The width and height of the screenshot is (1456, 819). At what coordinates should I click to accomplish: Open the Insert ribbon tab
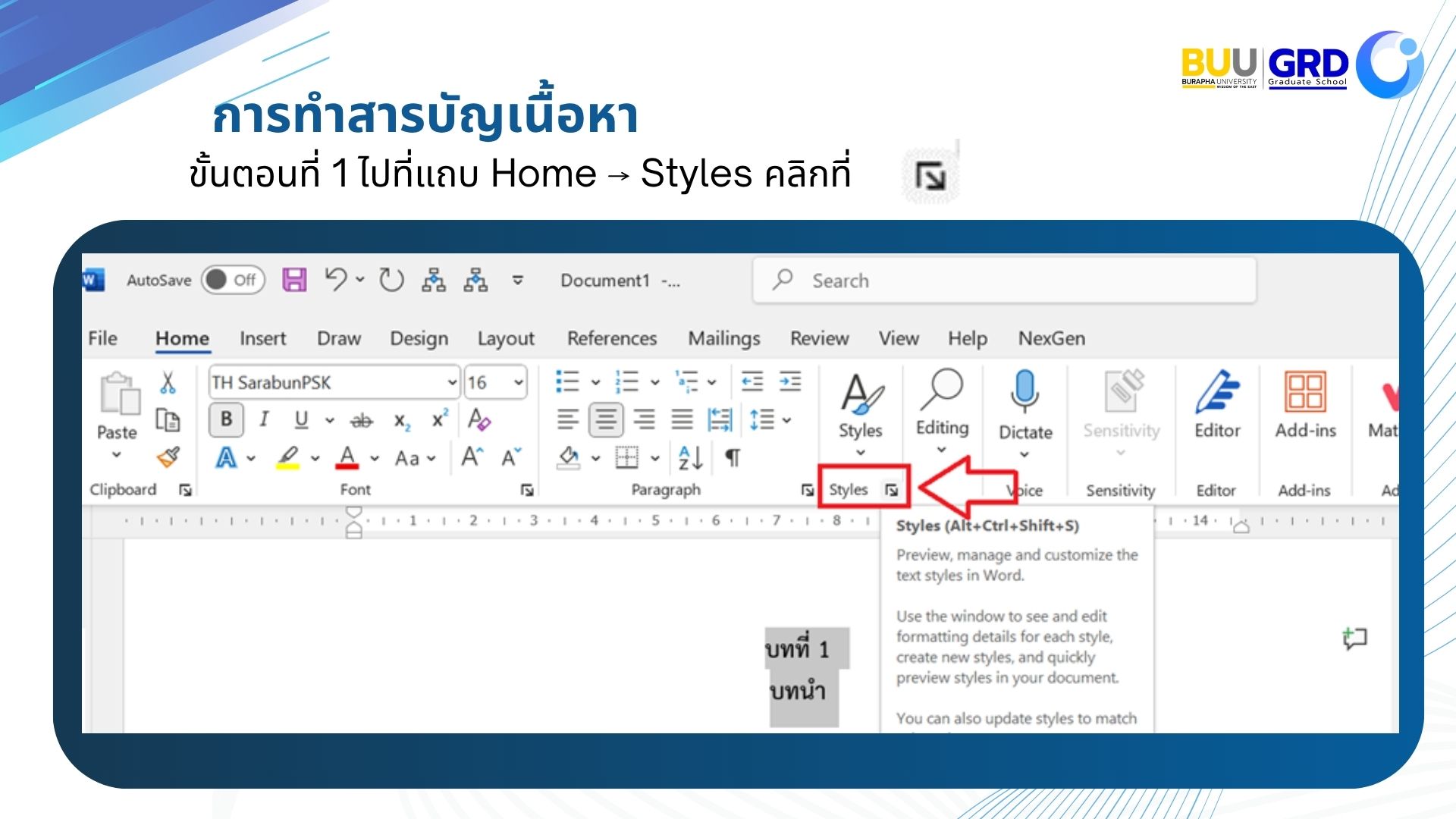[262, 338]
